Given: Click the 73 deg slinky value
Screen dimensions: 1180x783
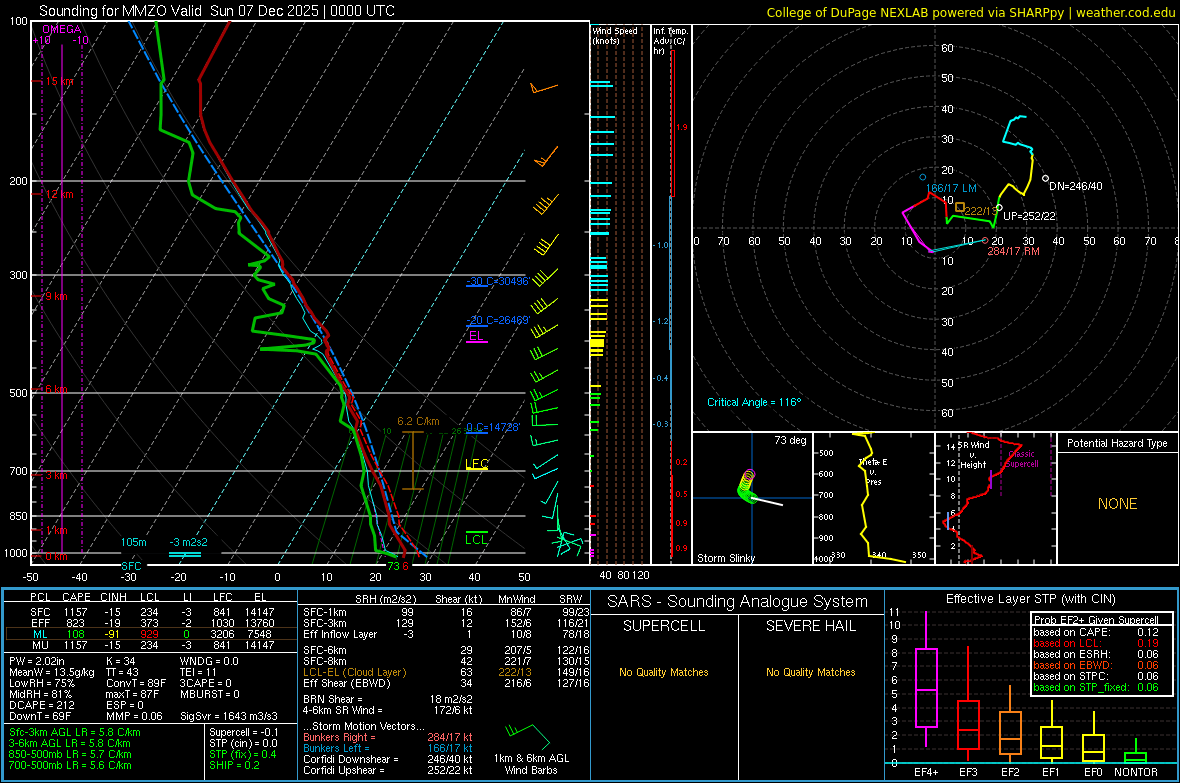Looking at the screenshot, I should tap(790, 440).
